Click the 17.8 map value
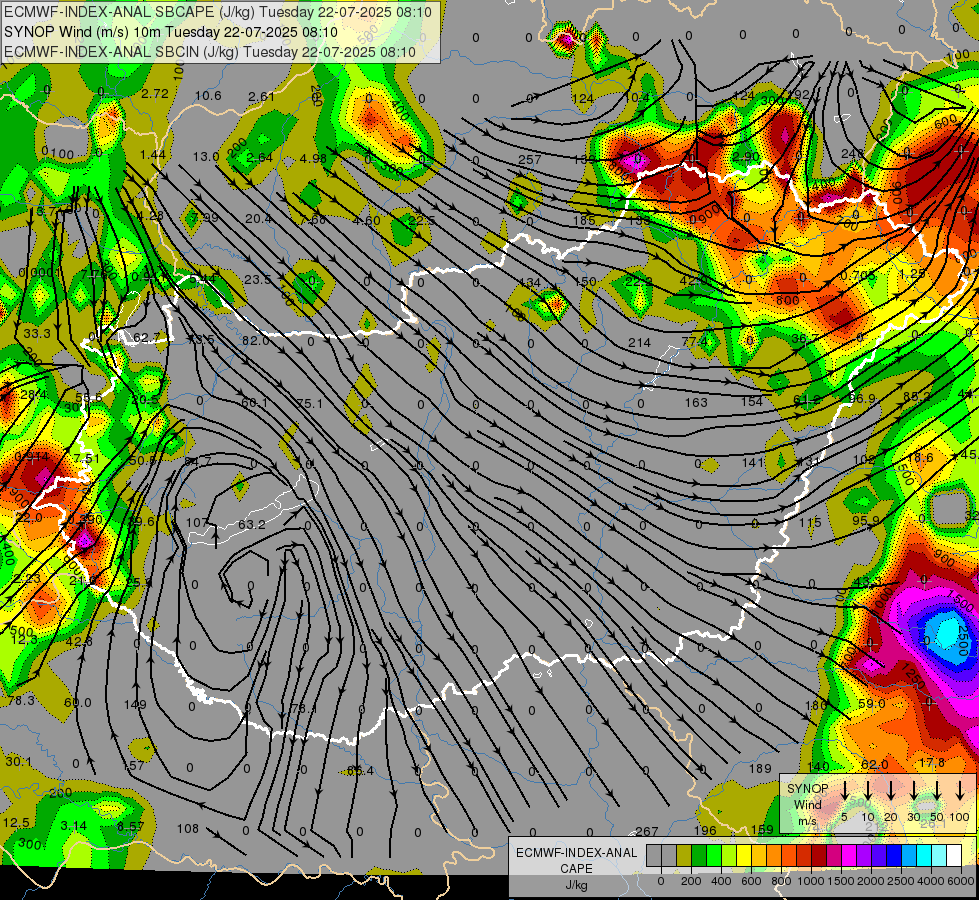Screen dimensions: 979x900 (x=932, y=763)
